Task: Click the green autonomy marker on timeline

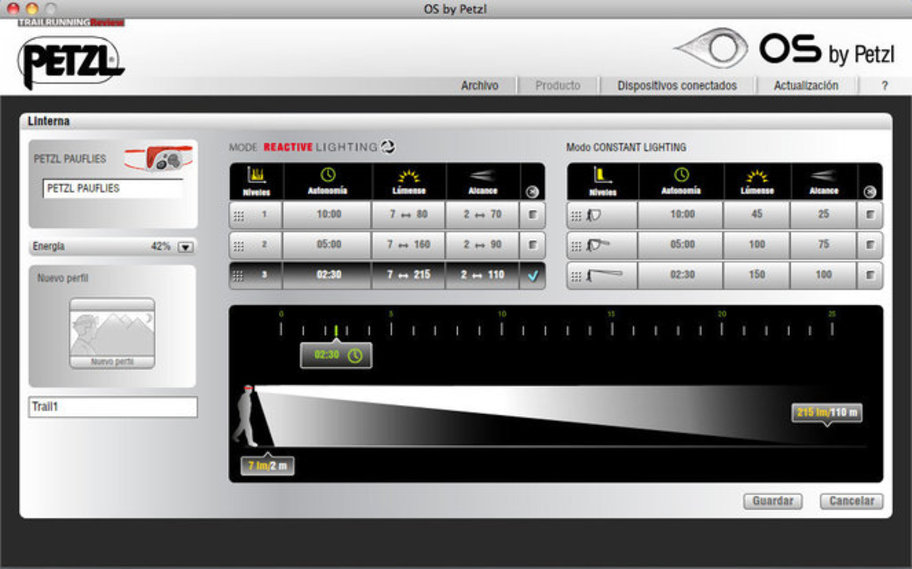Action: click(x=336, y=330)
